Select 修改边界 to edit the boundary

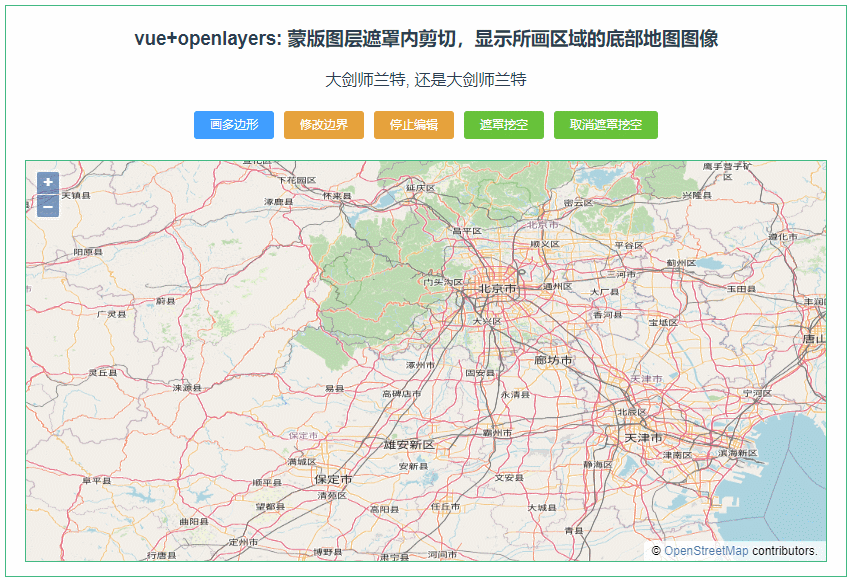(326, 125)
